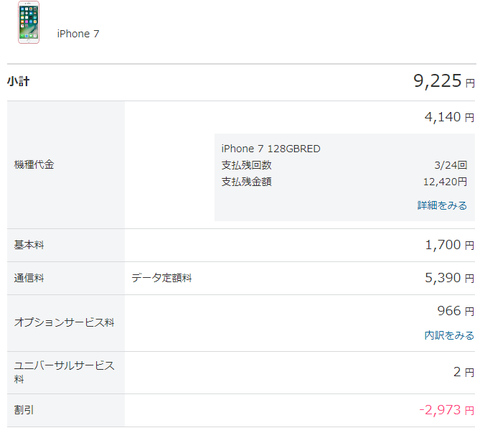Select the オプションサービス料 row label

pos(64,322)
